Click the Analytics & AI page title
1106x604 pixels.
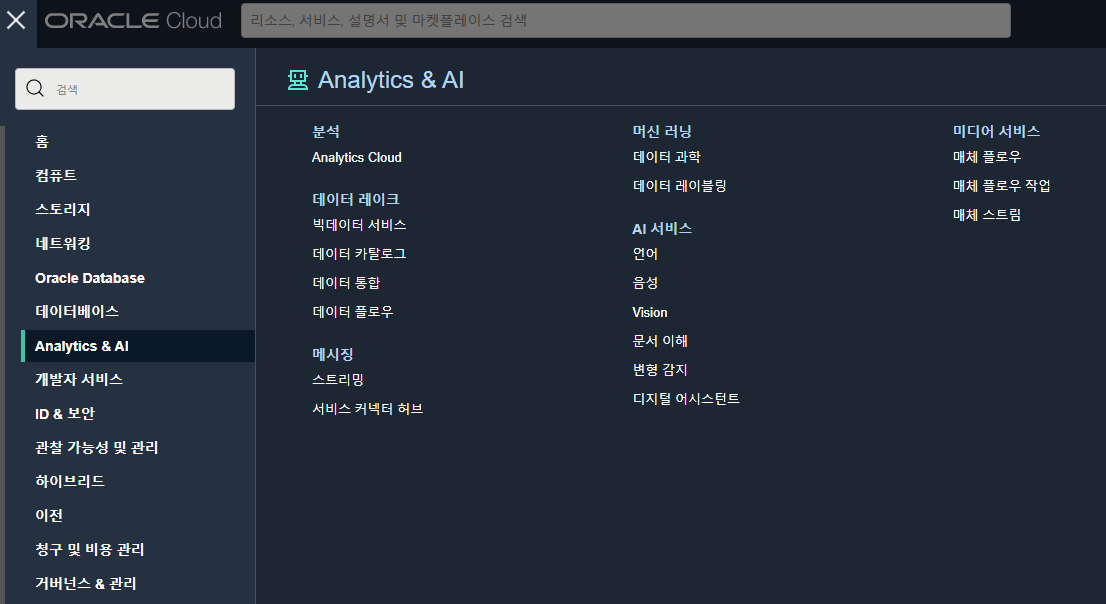tap(391, 80)
